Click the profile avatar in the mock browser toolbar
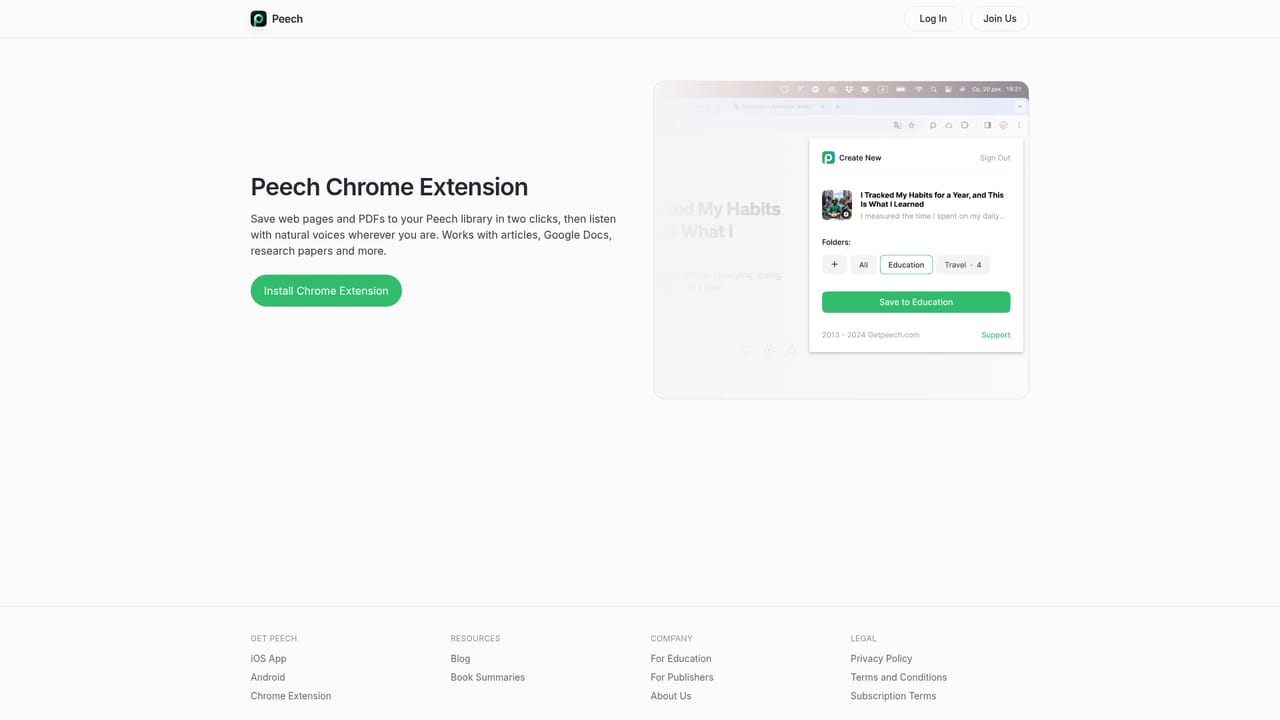The width and height of the screenshot is (1280, 720). tap(1003, 125)
